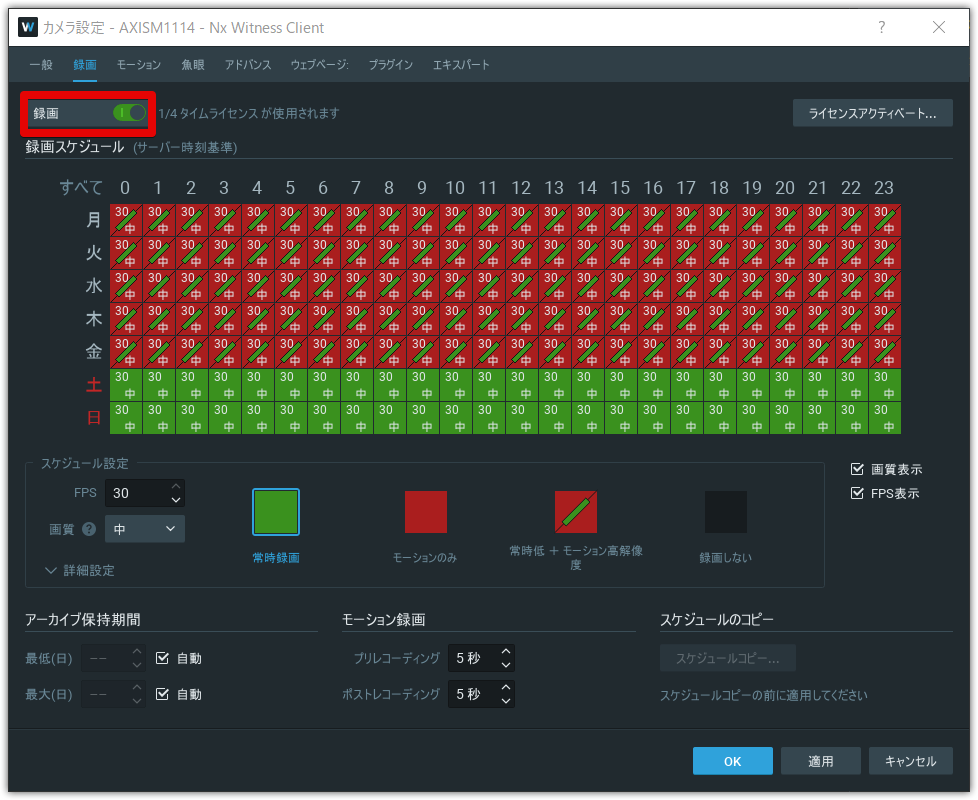
Task: Increase プリルコーディング seconds with up arrow
Action: [x=504, y=652]
